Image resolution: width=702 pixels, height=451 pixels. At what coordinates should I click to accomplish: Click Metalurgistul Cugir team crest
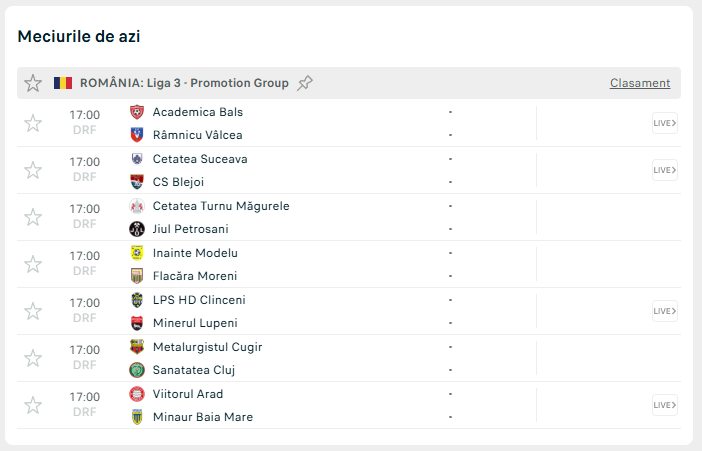coord(137,347)
